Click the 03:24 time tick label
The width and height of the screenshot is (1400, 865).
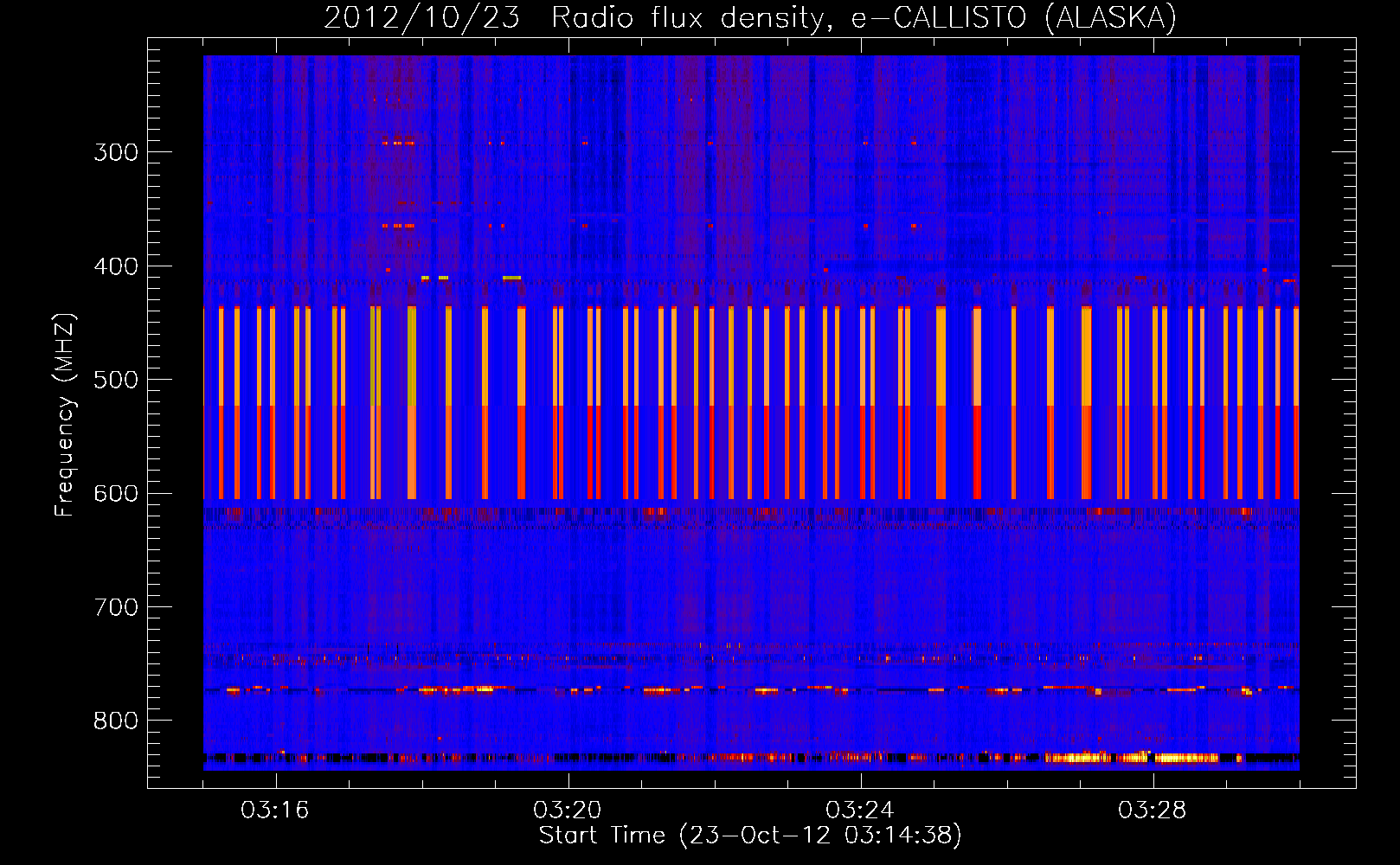(860, 811)
